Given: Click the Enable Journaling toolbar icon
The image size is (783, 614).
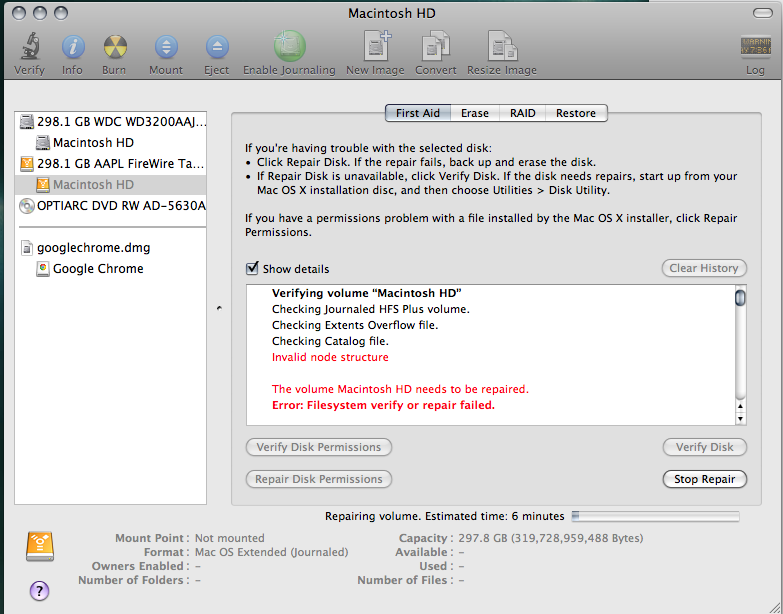Looking at the screenshot, I should click(290, 46).
